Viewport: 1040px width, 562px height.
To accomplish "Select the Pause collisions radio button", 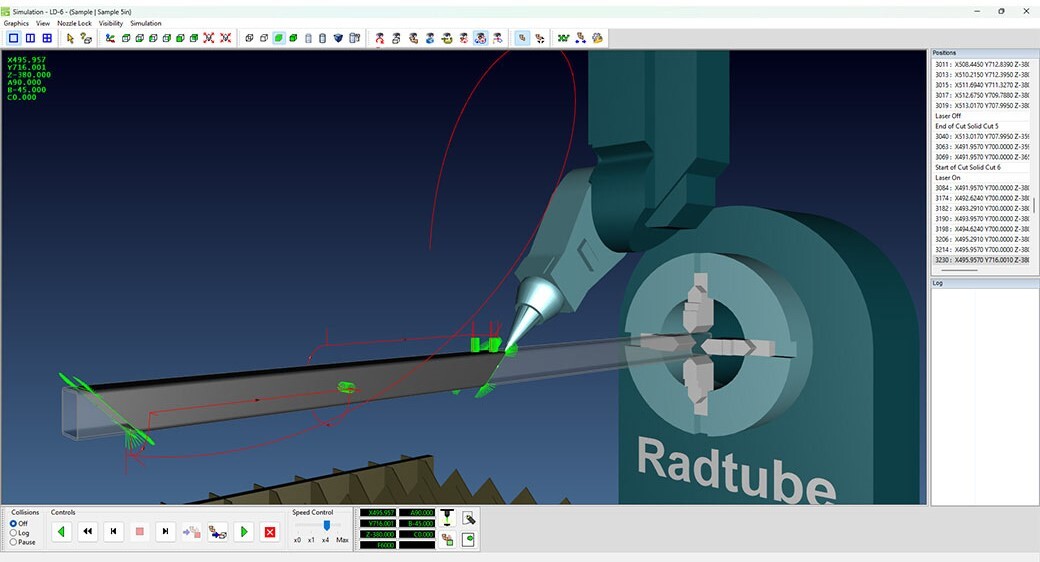I will pos(13,542).
